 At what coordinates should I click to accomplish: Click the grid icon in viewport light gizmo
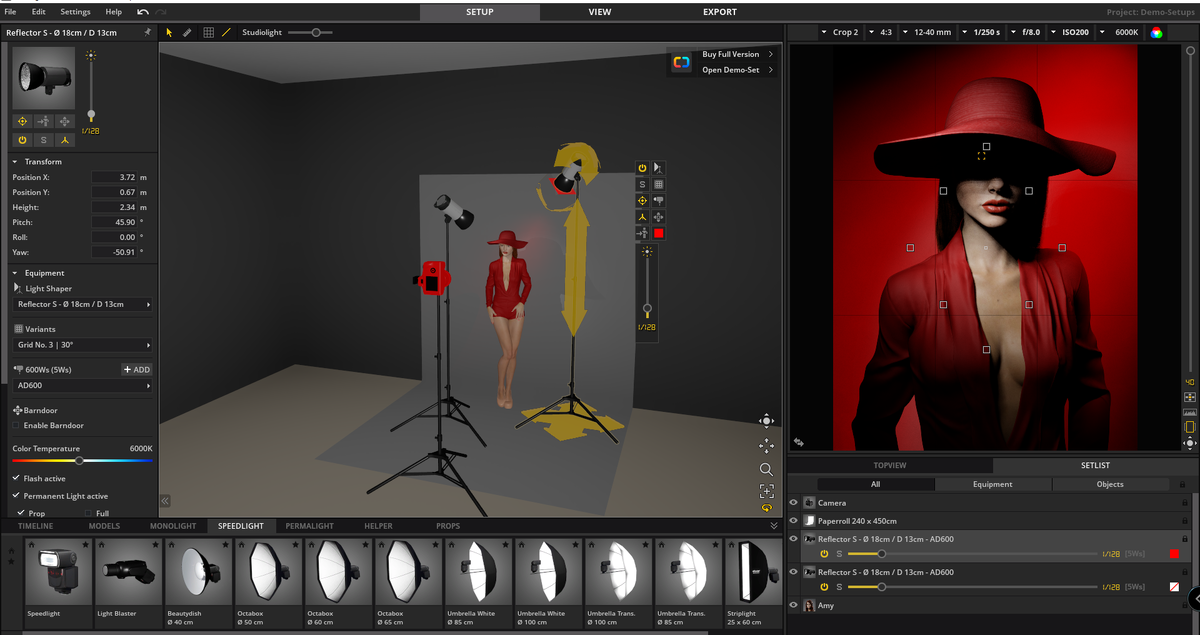click(x=658, y=184)
